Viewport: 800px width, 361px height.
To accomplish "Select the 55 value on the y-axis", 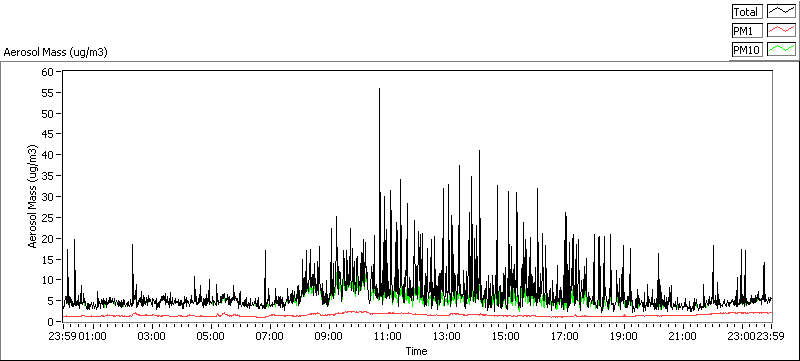I will (48, 92).
